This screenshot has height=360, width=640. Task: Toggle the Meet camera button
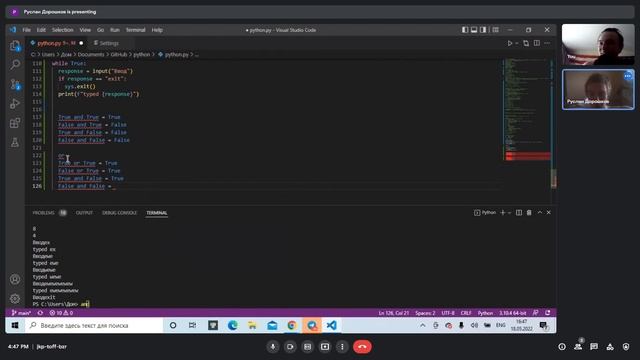290,347
